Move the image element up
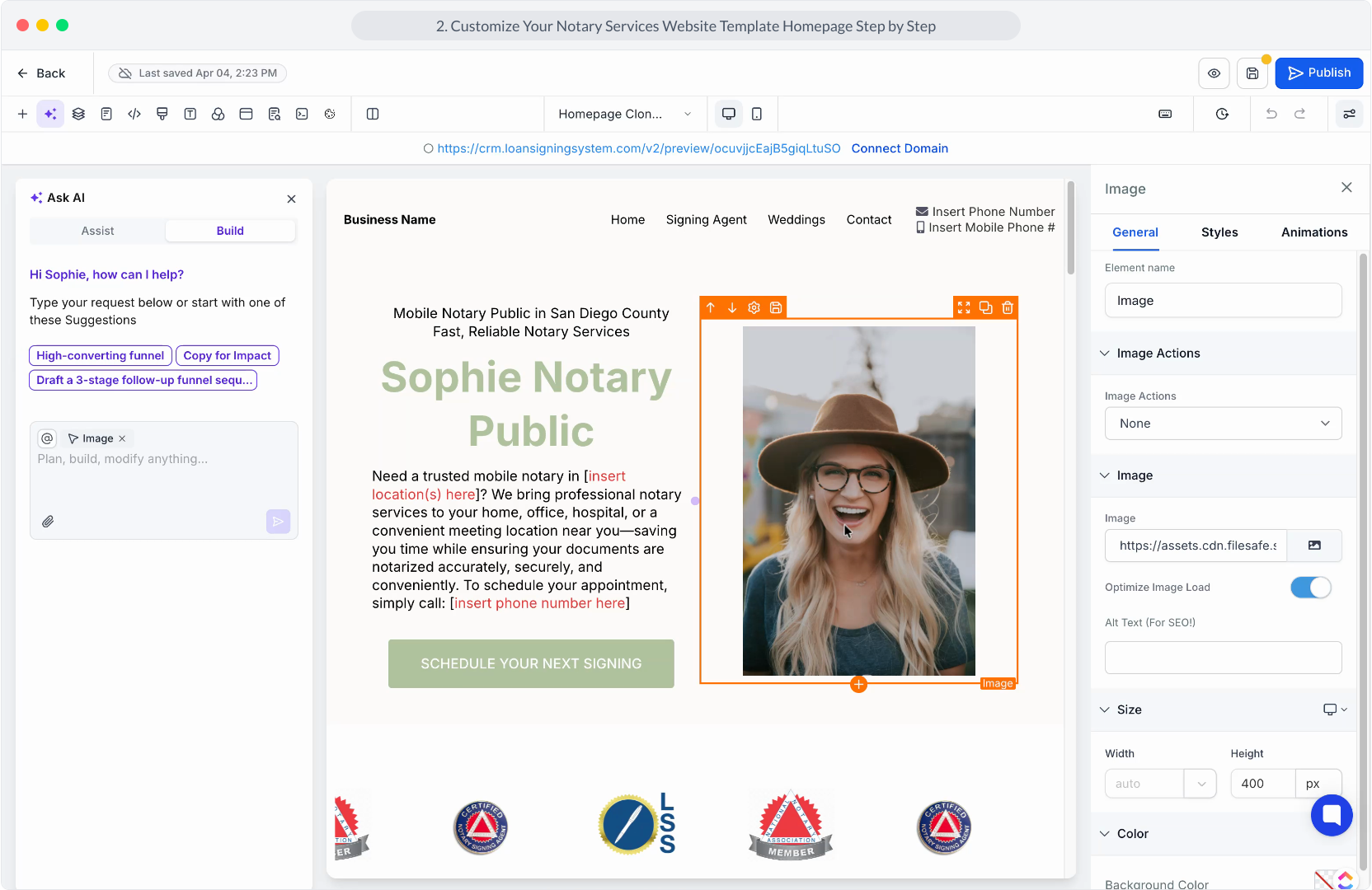 711,307
